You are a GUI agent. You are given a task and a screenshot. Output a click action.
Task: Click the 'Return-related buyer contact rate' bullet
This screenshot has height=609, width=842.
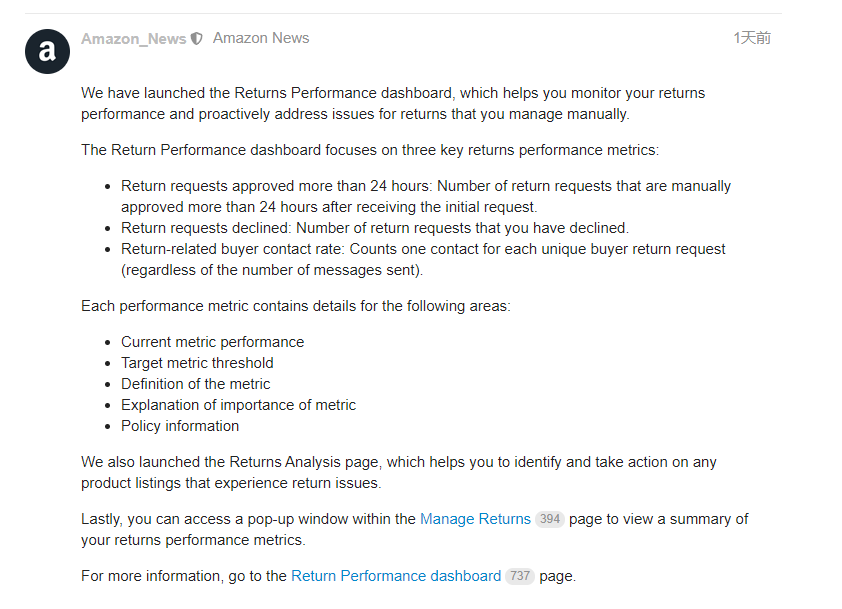click(x=422, y=259)
